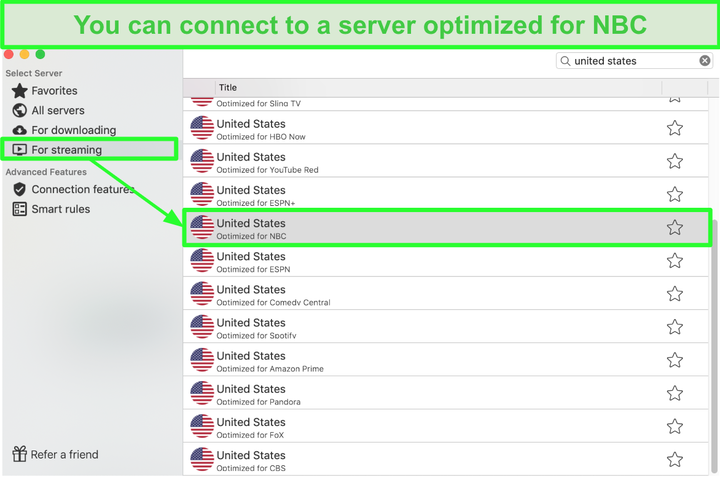Favorite the Comedy Central optimized server
Screen dimensions: 720x477
click(x=675, y=294)
